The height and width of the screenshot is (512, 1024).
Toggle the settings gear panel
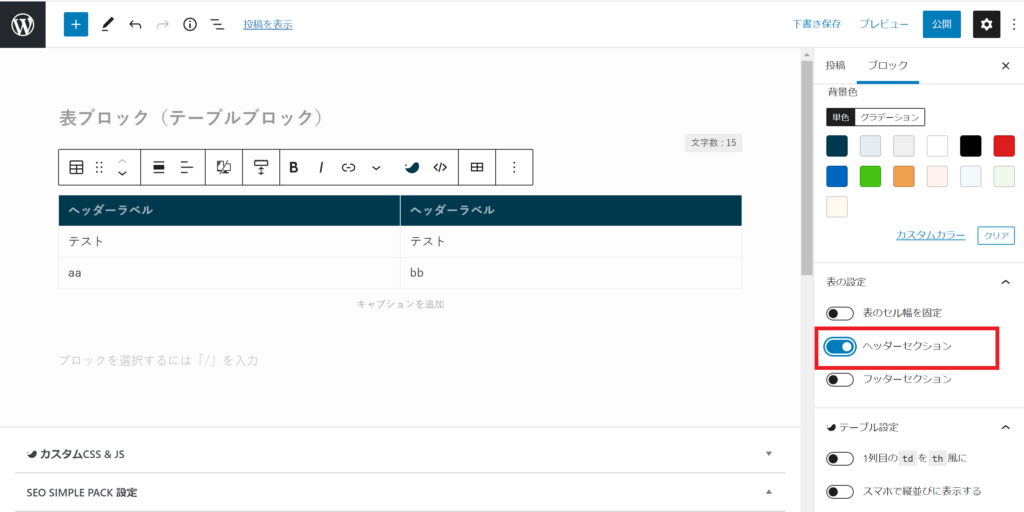click(x=986, y=24)
